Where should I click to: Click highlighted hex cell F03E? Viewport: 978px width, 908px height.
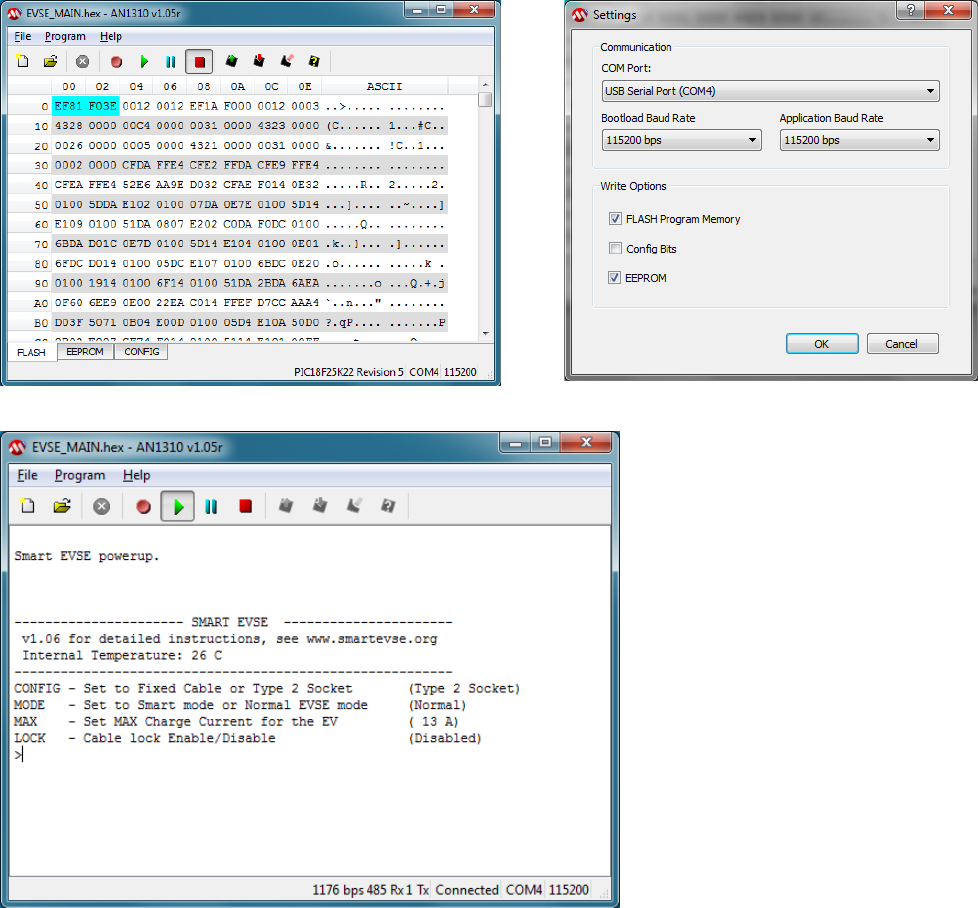pyautogui.click(x=102, y=106)
